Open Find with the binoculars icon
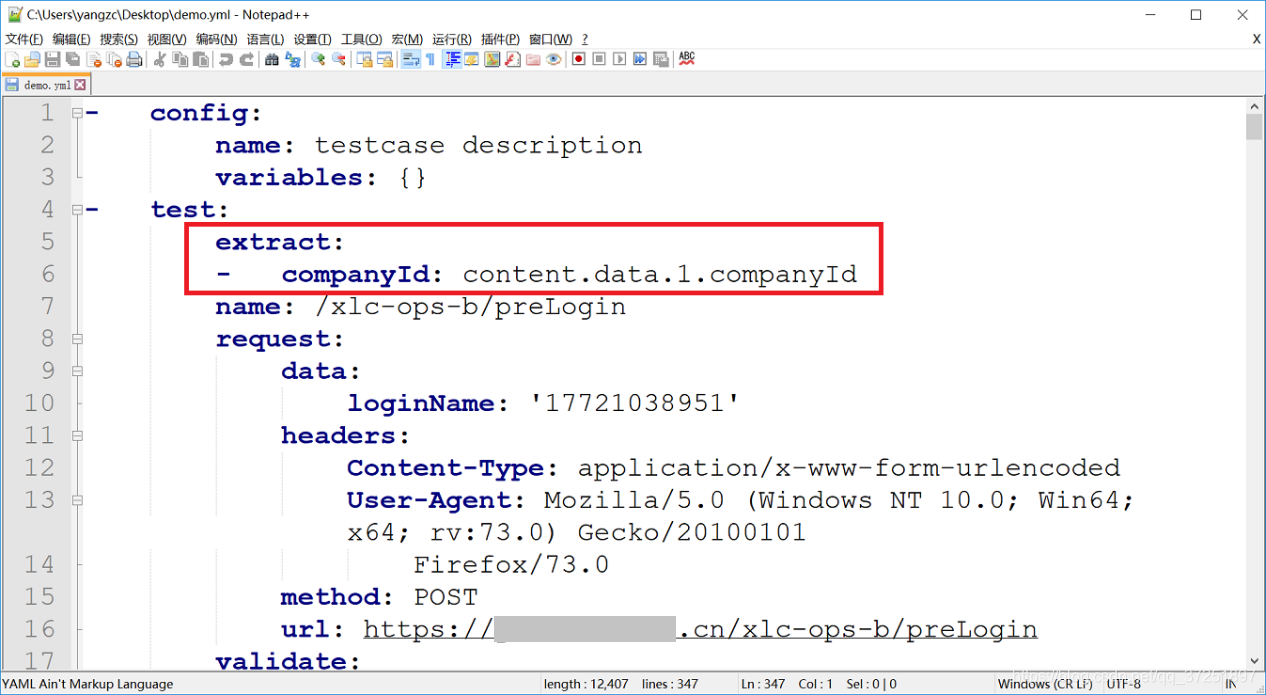Screen dimensions: 1266x695 271,60
